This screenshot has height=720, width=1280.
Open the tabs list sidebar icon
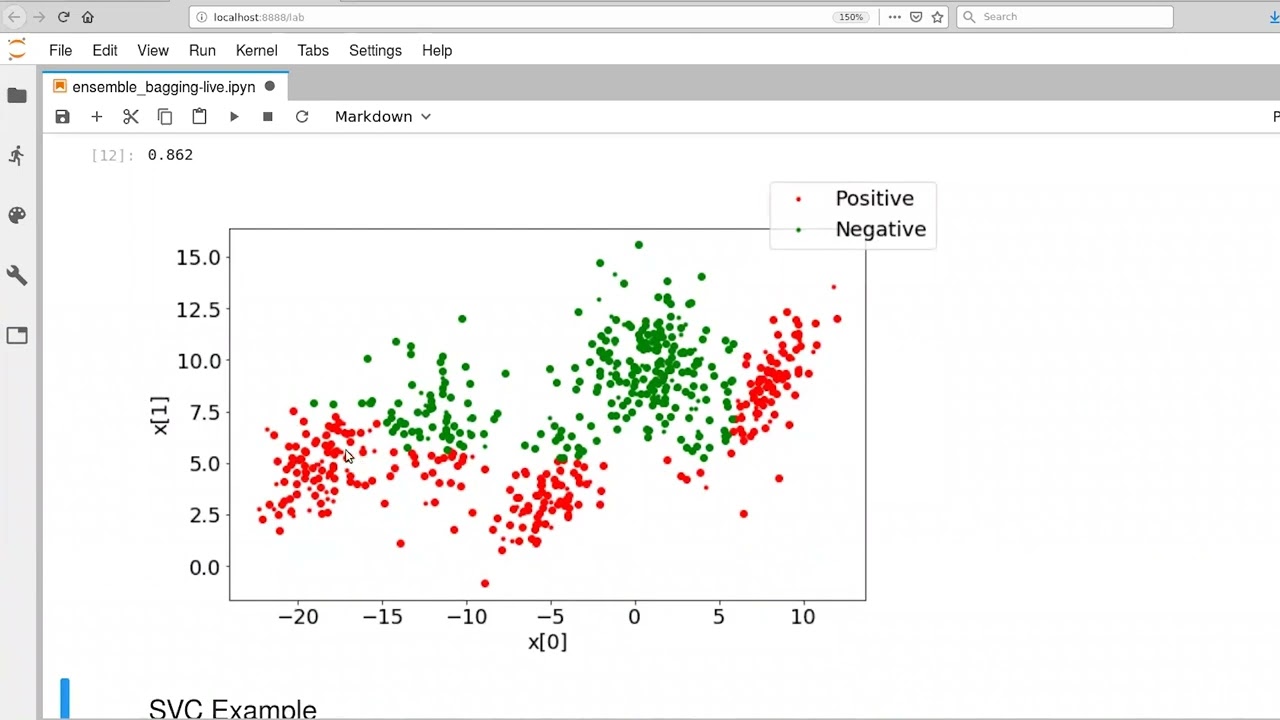click(17, 335)
